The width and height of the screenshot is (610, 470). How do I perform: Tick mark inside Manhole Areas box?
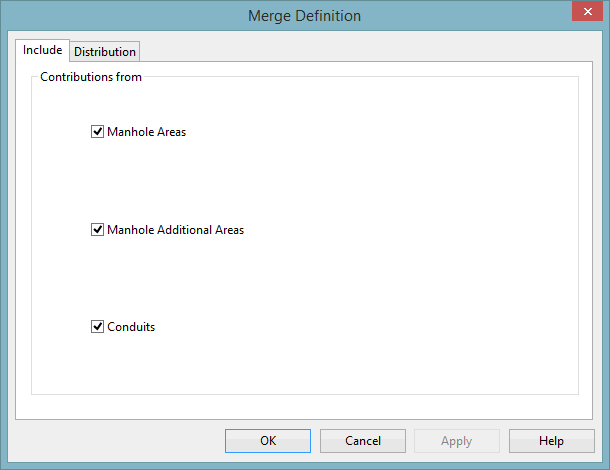98,132
